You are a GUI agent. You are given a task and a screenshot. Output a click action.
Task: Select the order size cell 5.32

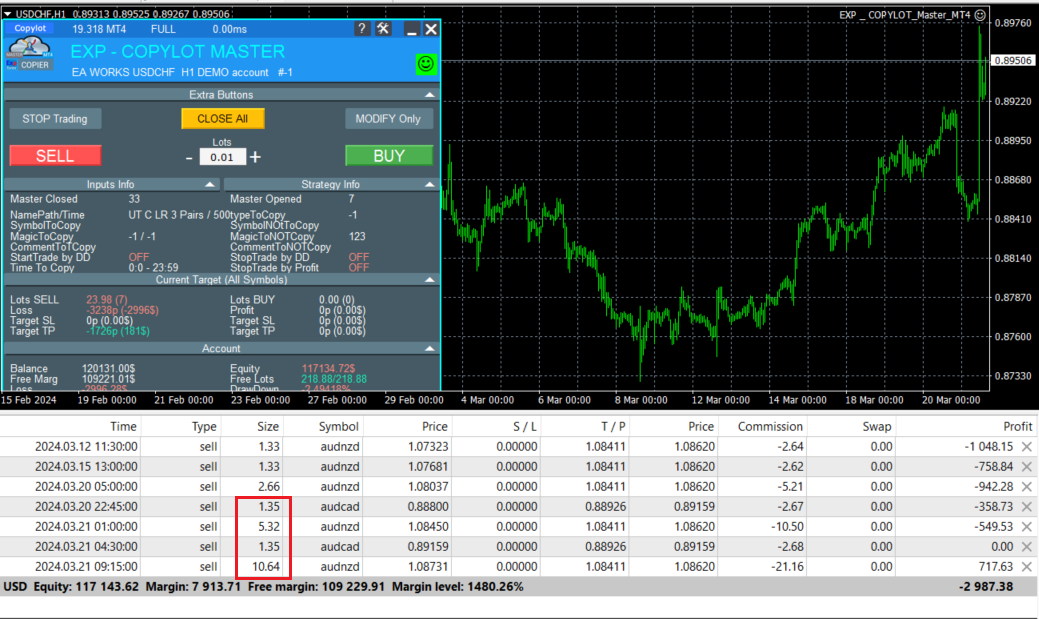coord(269,527)
